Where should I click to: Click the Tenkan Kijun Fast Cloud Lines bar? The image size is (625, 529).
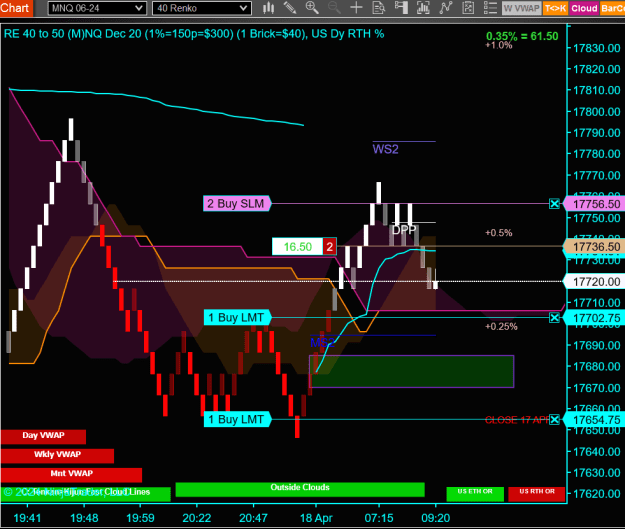(x=85, y=494)
